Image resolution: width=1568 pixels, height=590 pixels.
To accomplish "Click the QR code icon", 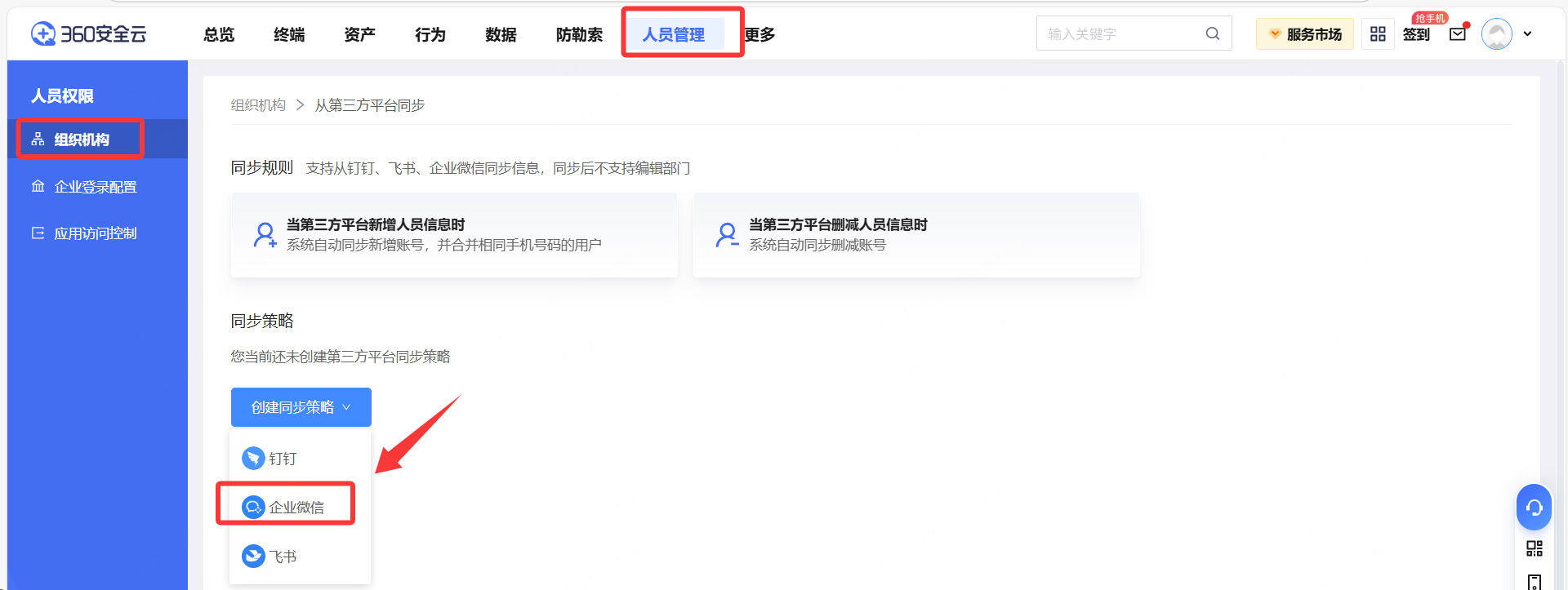I will pyautogui.click(x=1535, y=548).
